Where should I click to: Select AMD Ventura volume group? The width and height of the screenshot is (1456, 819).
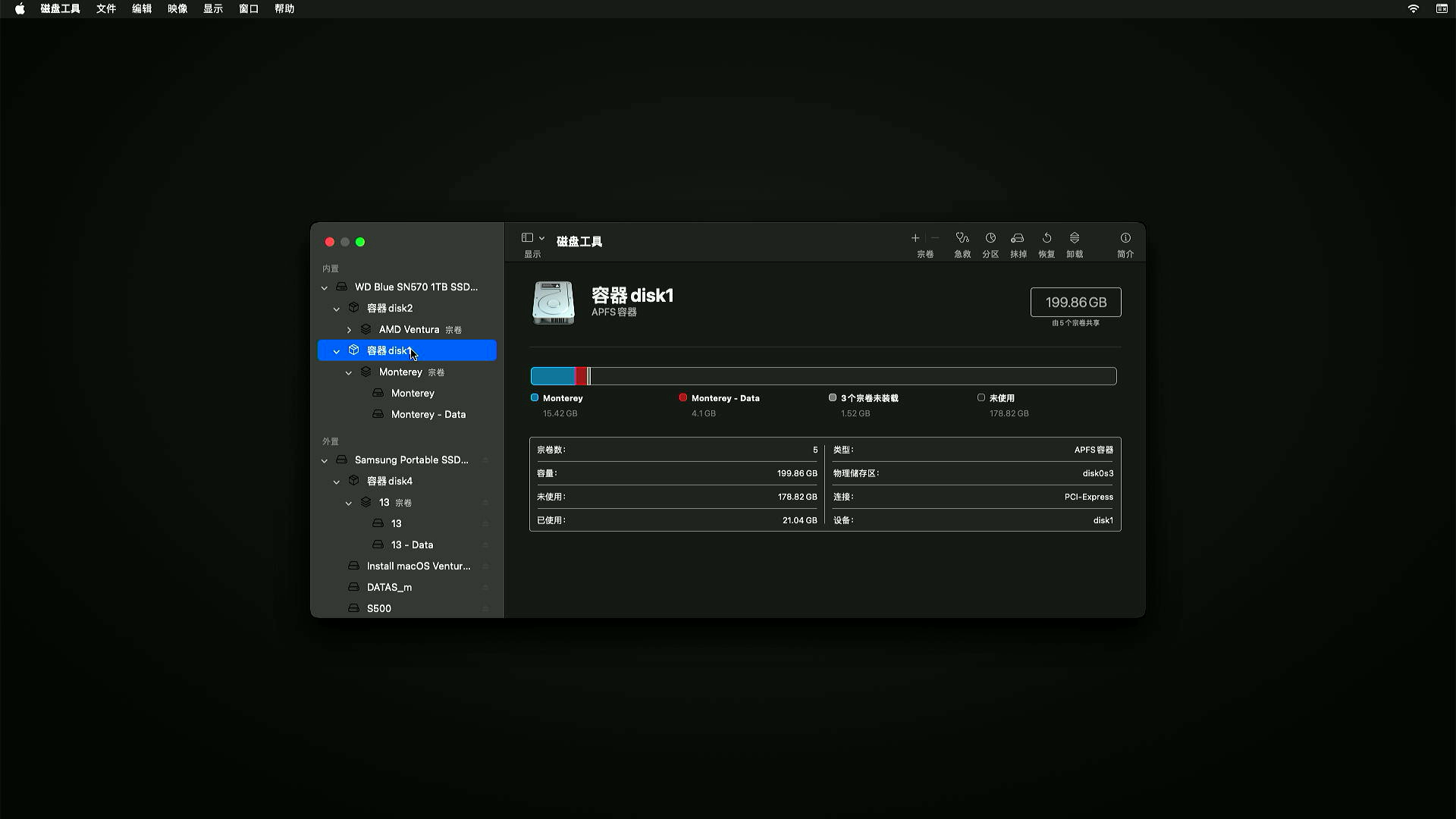[x=407, y=330]
